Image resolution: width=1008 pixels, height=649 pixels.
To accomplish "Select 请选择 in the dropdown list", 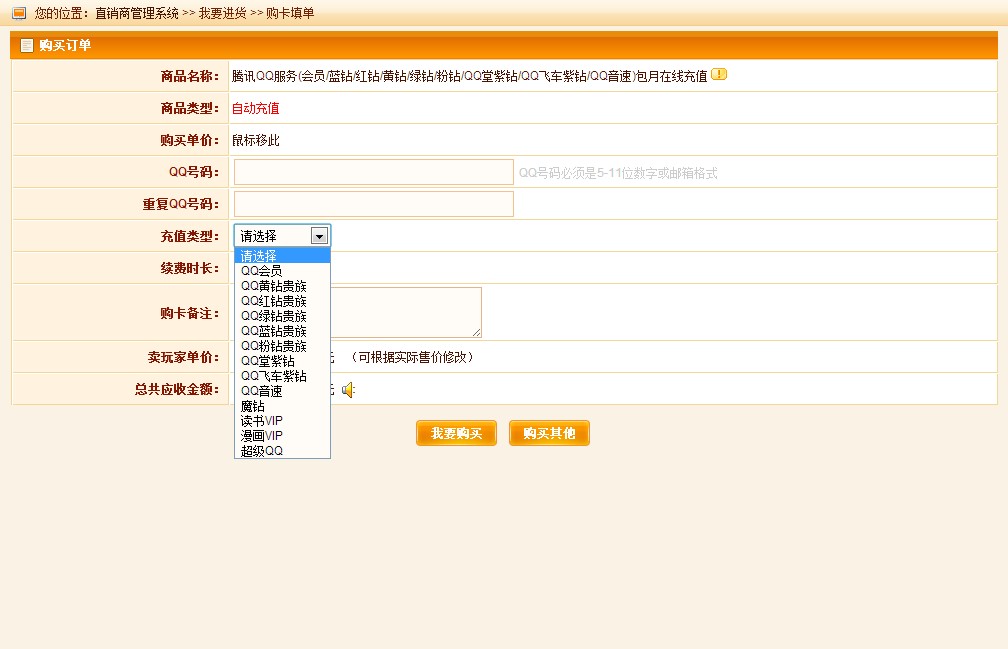I will [282, 256].
